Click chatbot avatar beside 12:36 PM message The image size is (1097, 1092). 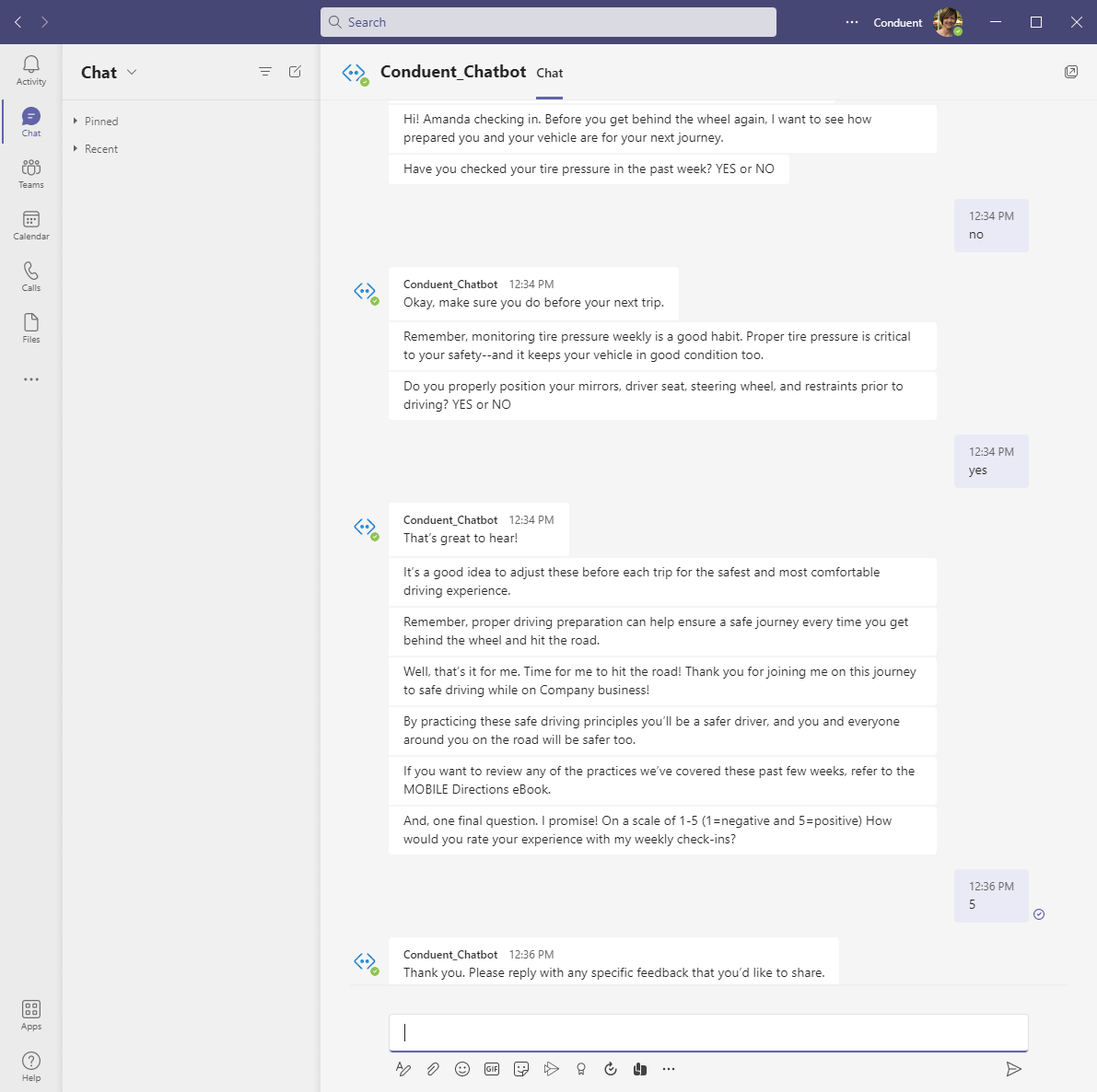click(x=366, y=962)
